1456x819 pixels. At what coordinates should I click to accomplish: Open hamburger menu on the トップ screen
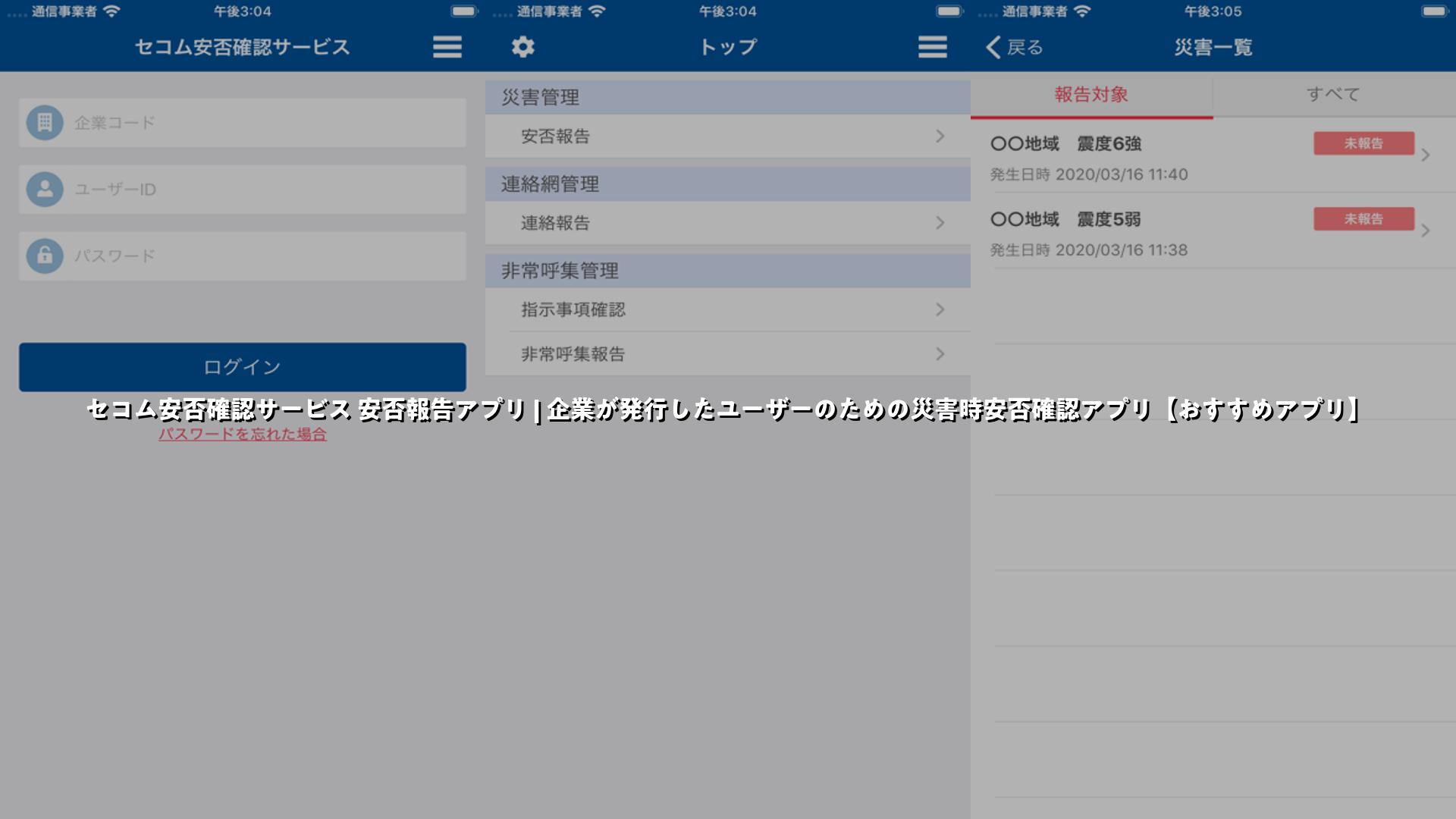coord(932,47)
